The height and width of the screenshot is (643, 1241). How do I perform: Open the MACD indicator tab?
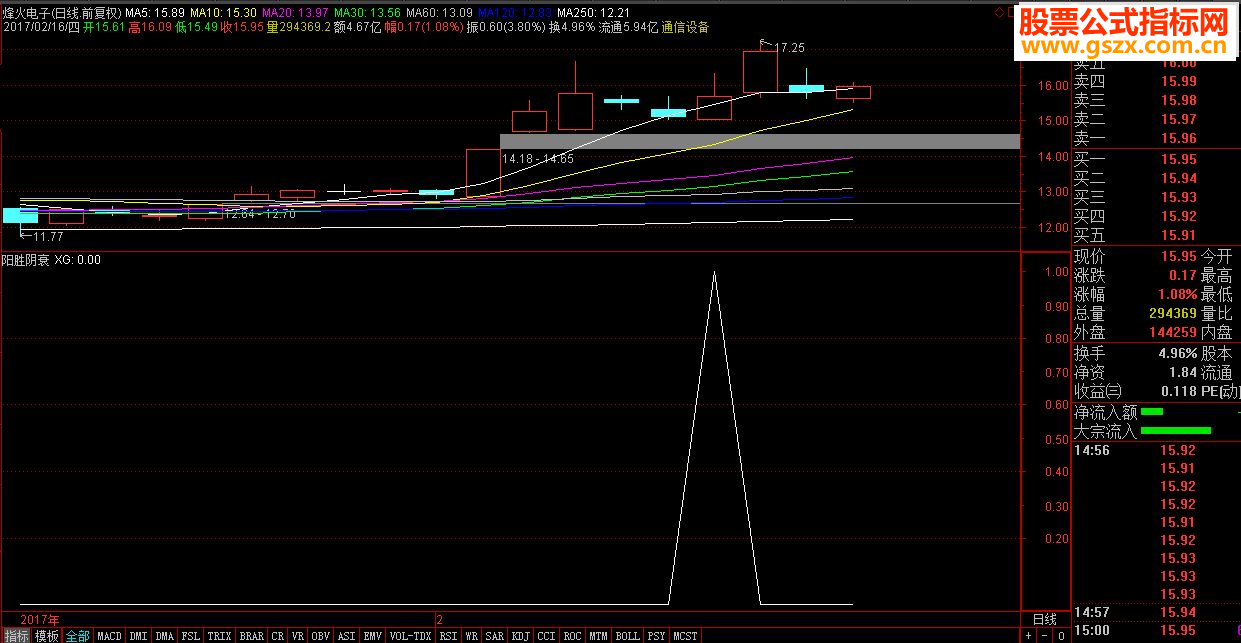[109, 636]
